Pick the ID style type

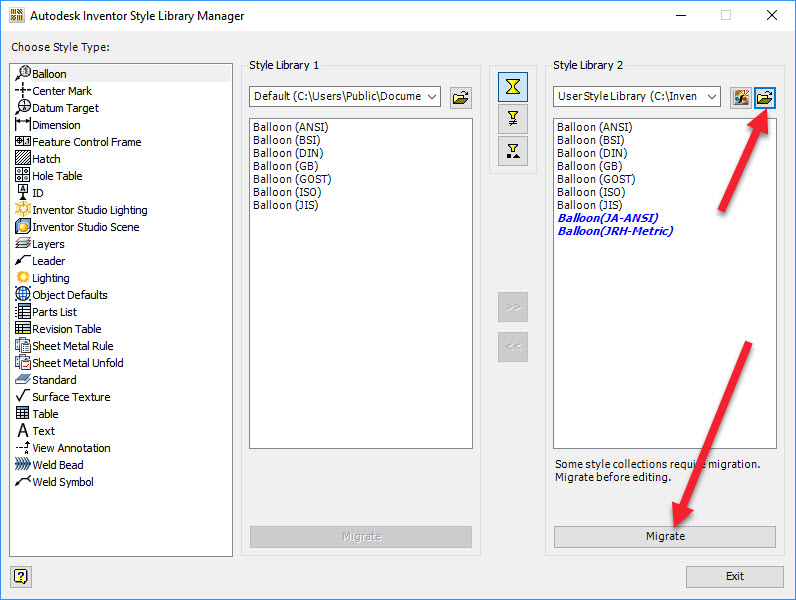point(29,193)
